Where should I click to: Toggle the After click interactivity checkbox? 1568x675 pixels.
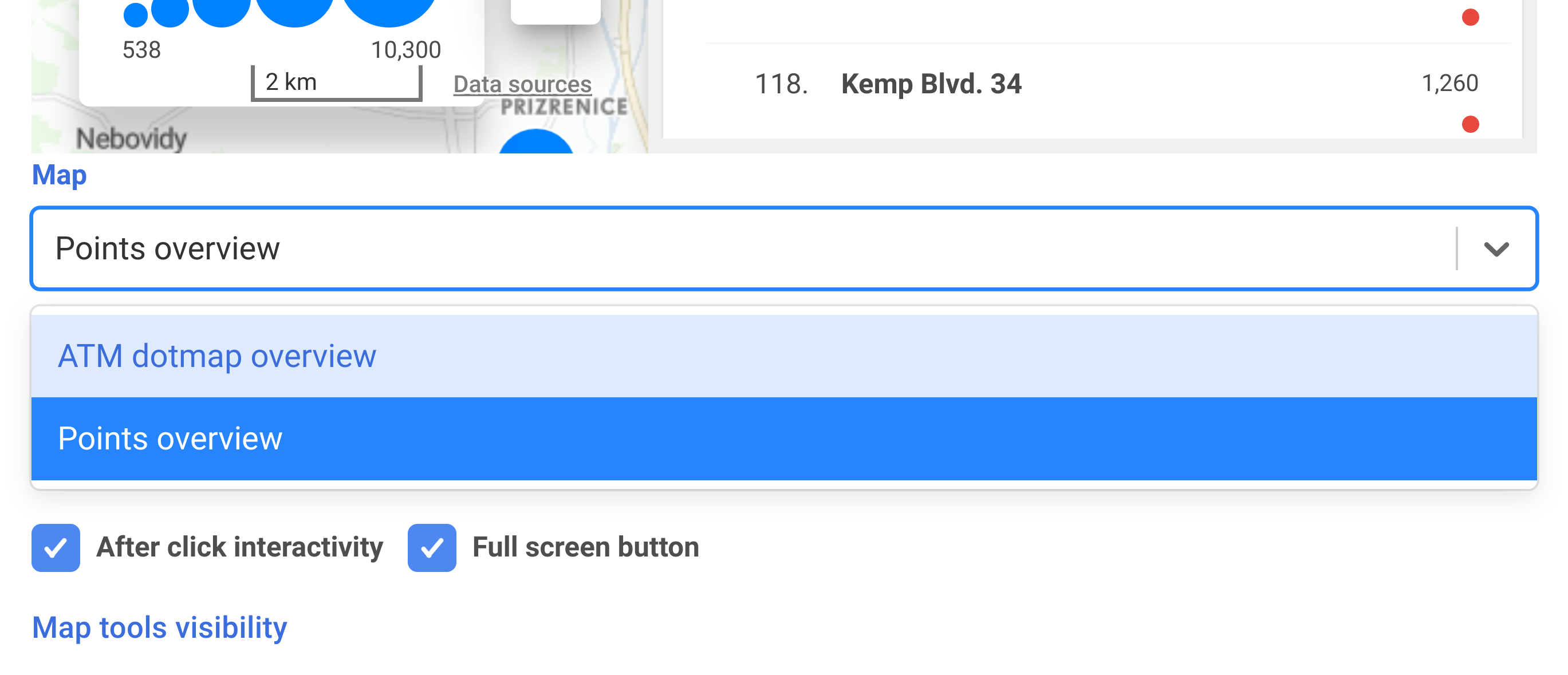56,547
